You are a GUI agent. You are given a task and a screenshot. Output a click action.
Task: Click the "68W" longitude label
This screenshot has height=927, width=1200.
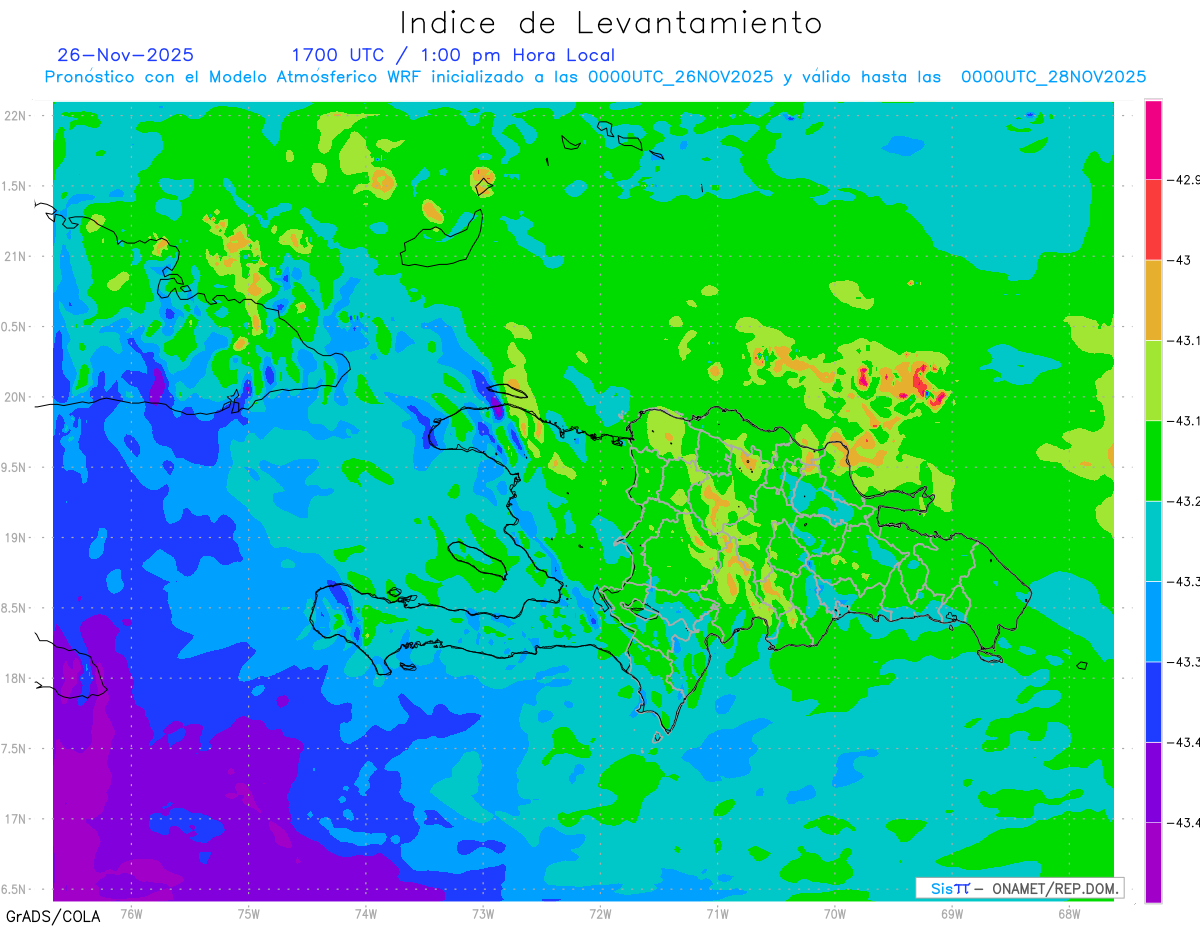[1069, 913]
